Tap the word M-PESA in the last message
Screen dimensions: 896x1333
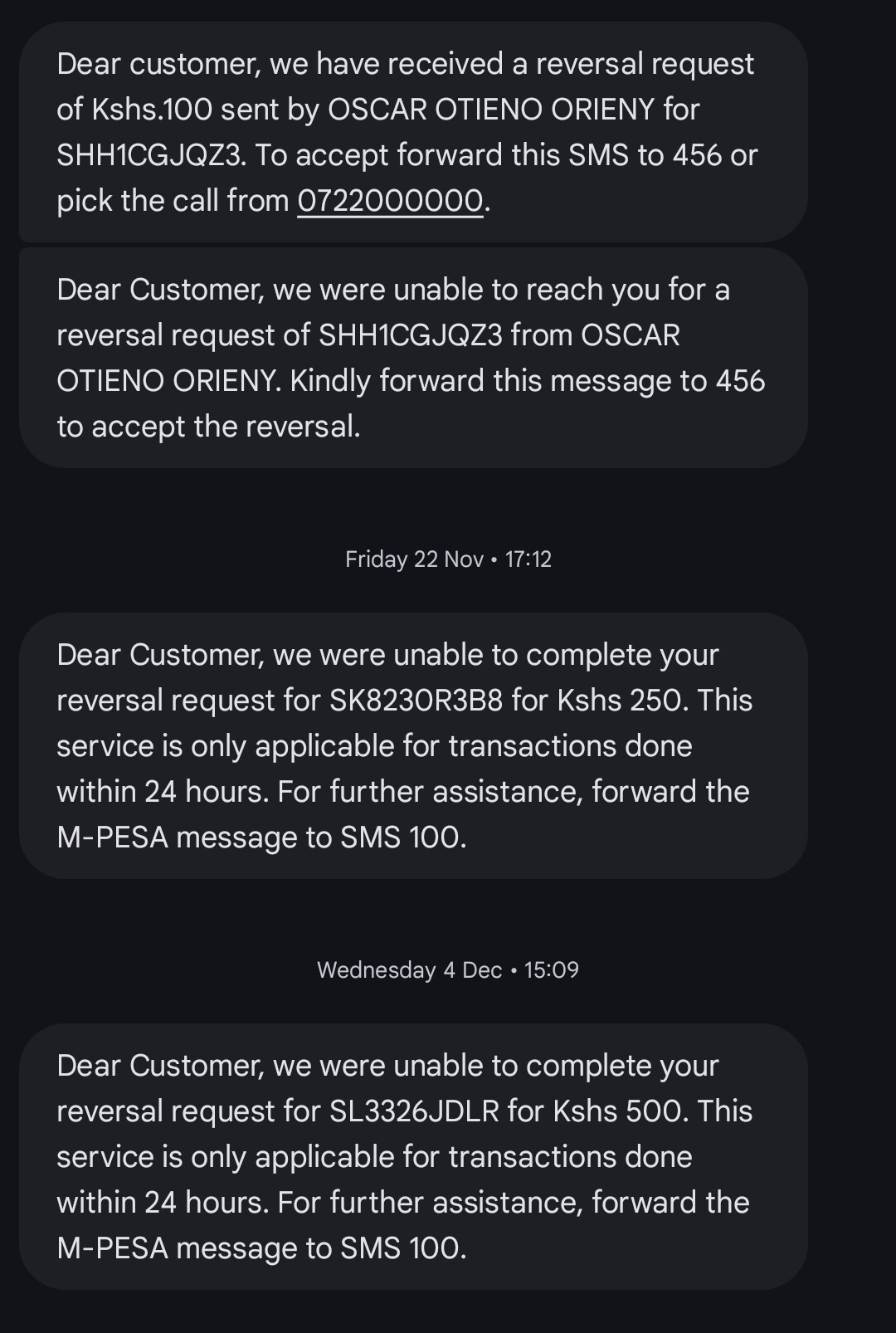coord(112,1248)
